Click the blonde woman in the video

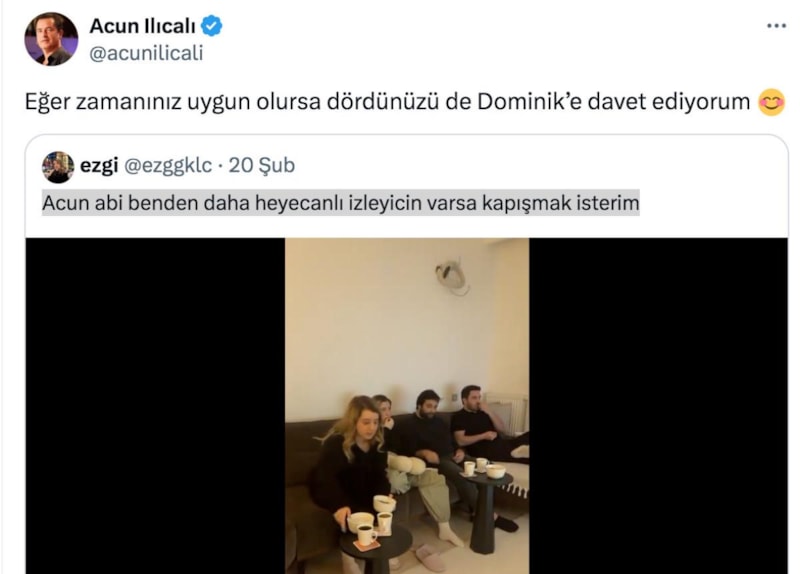click(x=352, y=459)
